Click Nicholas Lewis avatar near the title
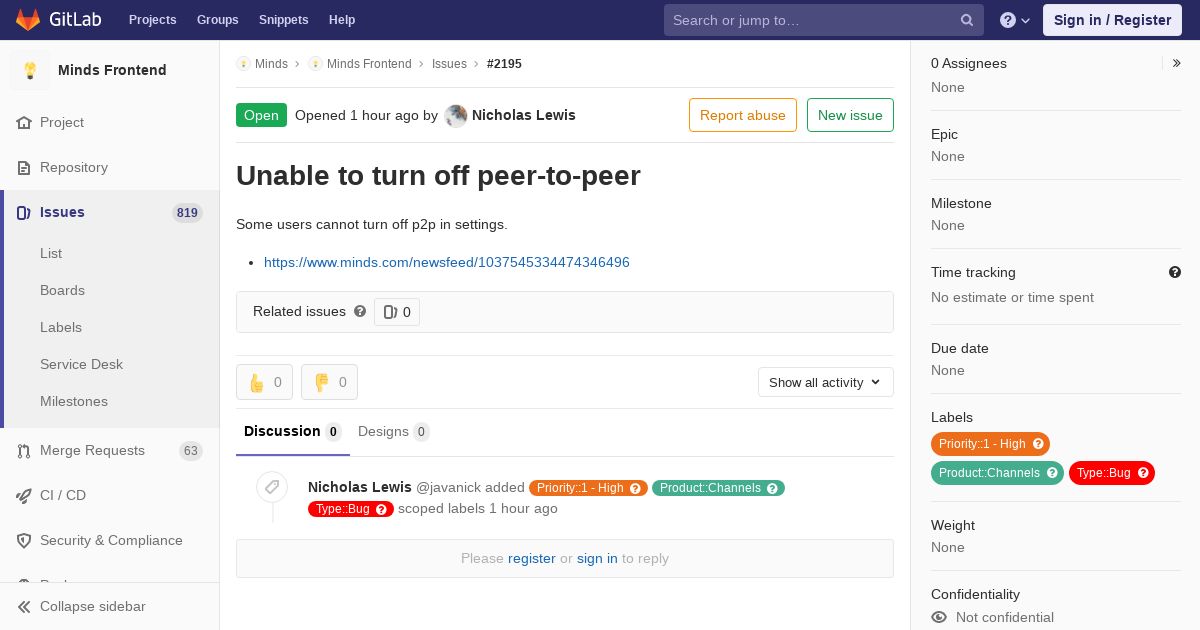The height and width of the screenshot is (630, 1200). tap(456, 115)
